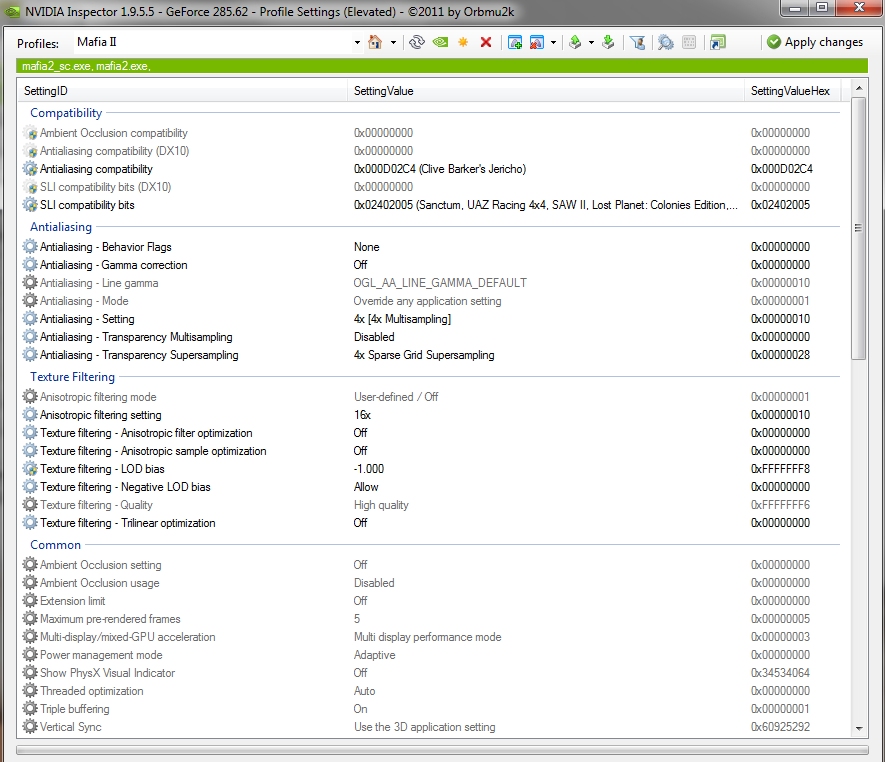The image size is (885, 762).
Task: Click gear icon beside Triple buffering
Action: point(30,710)
